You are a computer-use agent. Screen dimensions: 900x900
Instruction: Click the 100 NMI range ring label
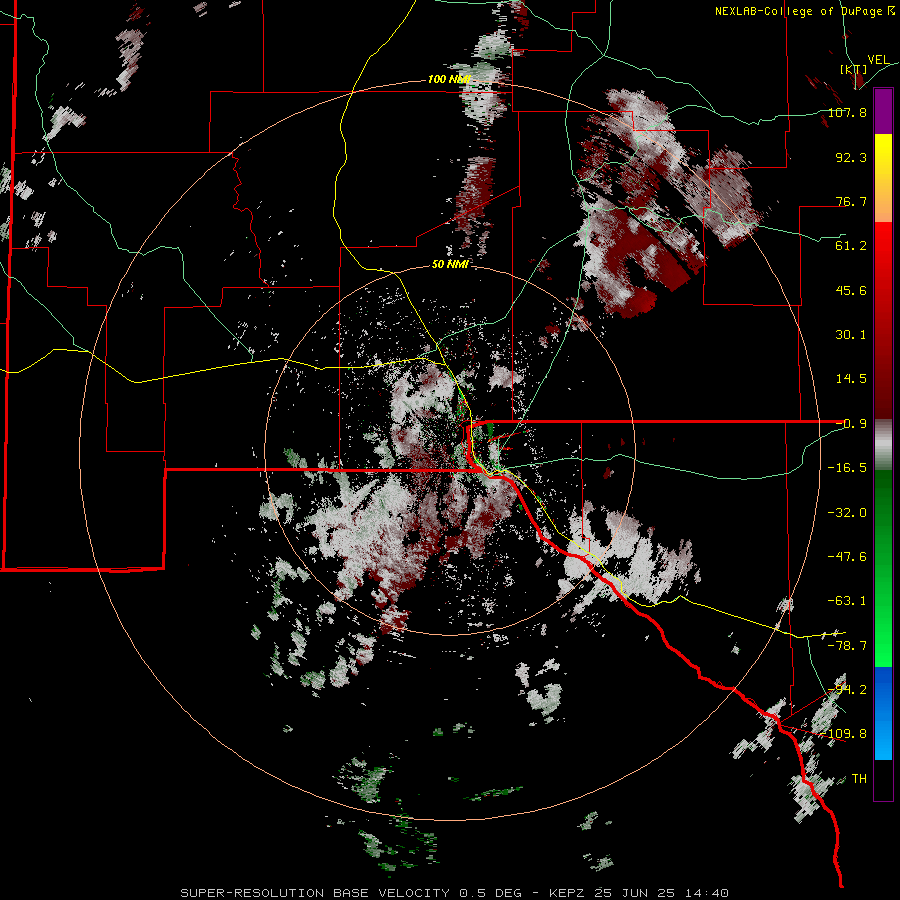click(449, 79)
